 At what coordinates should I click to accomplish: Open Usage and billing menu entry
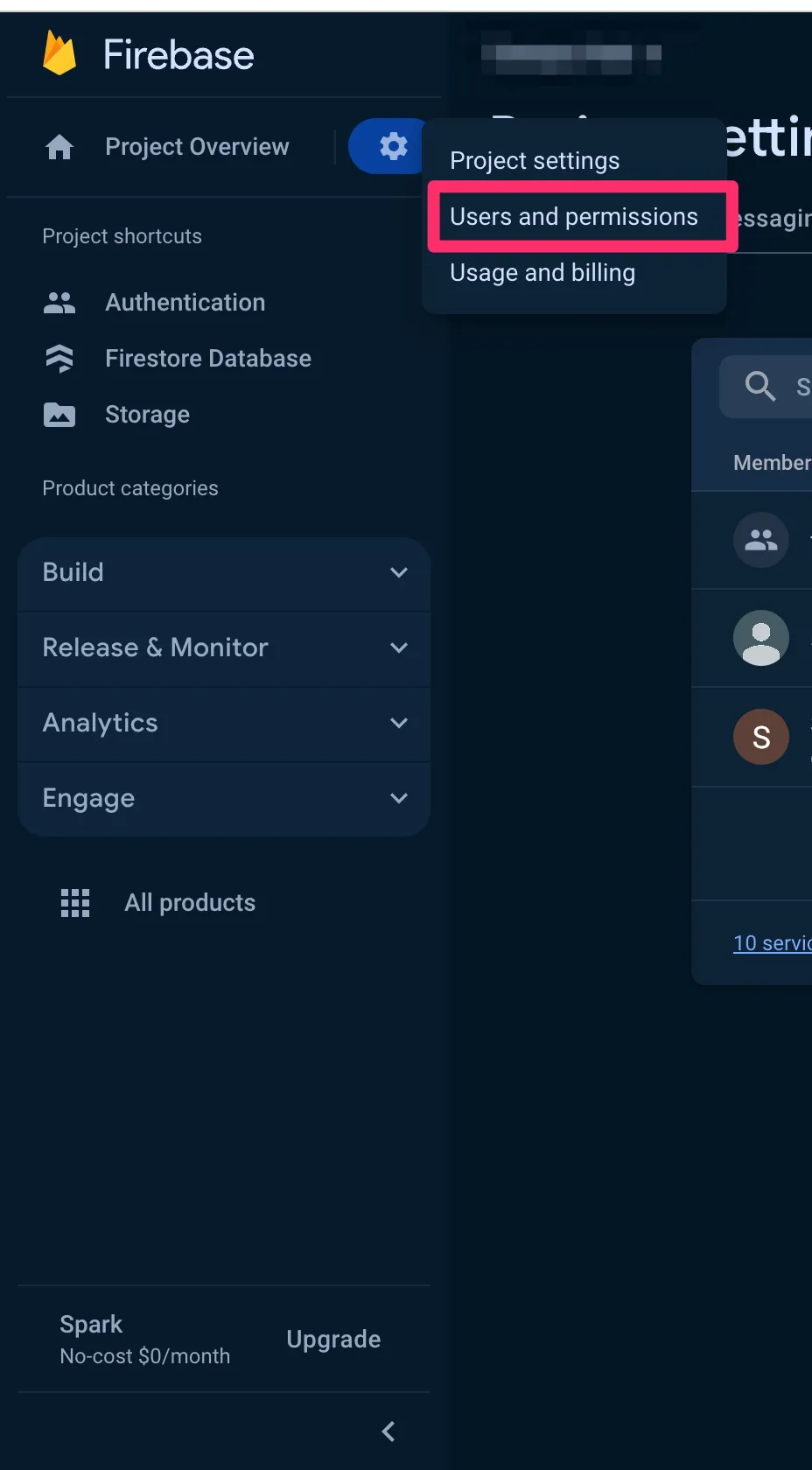point(542,273)
